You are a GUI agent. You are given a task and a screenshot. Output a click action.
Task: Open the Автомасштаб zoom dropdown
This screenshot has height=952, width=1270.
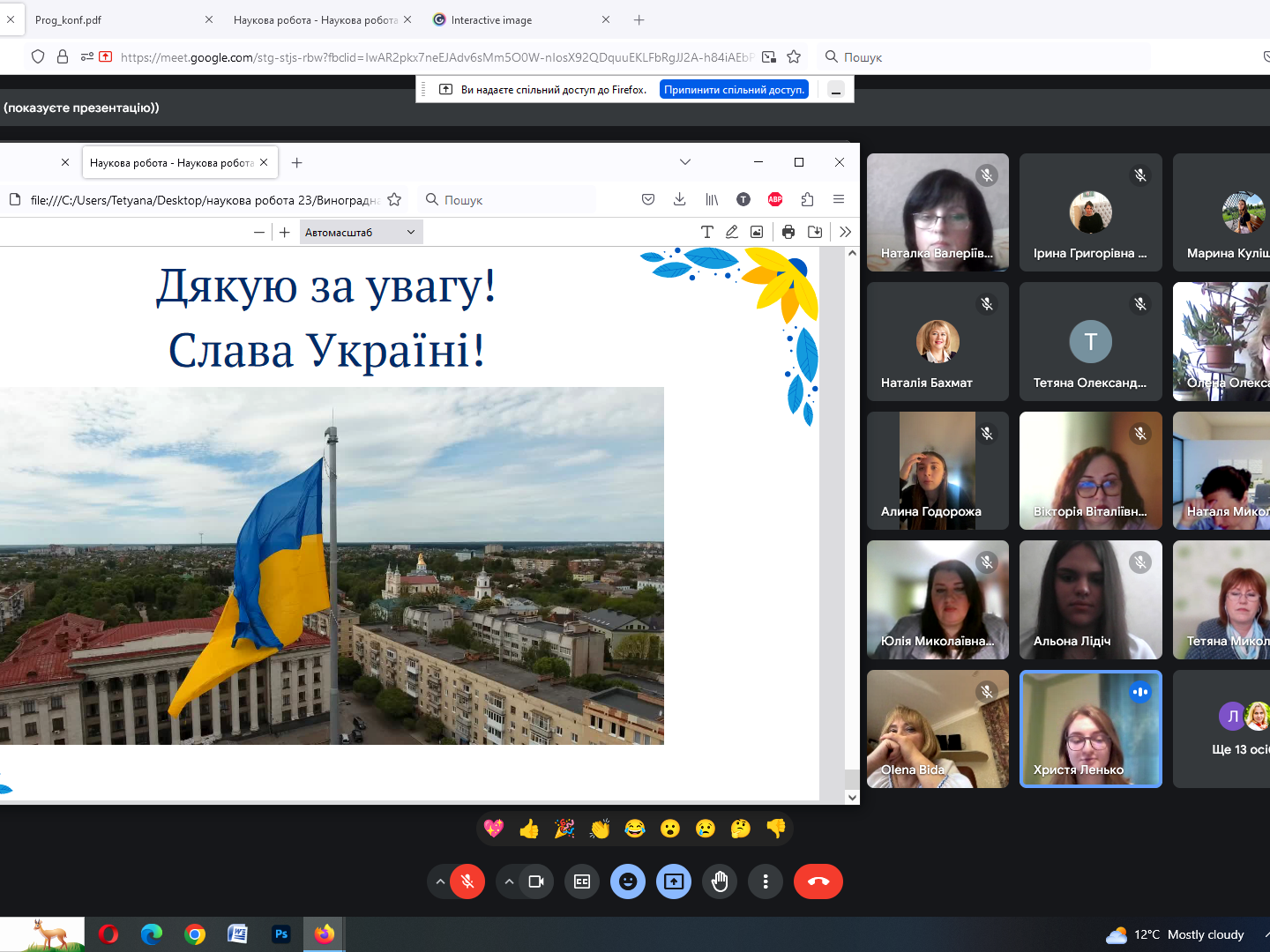(x=360, y=232)
